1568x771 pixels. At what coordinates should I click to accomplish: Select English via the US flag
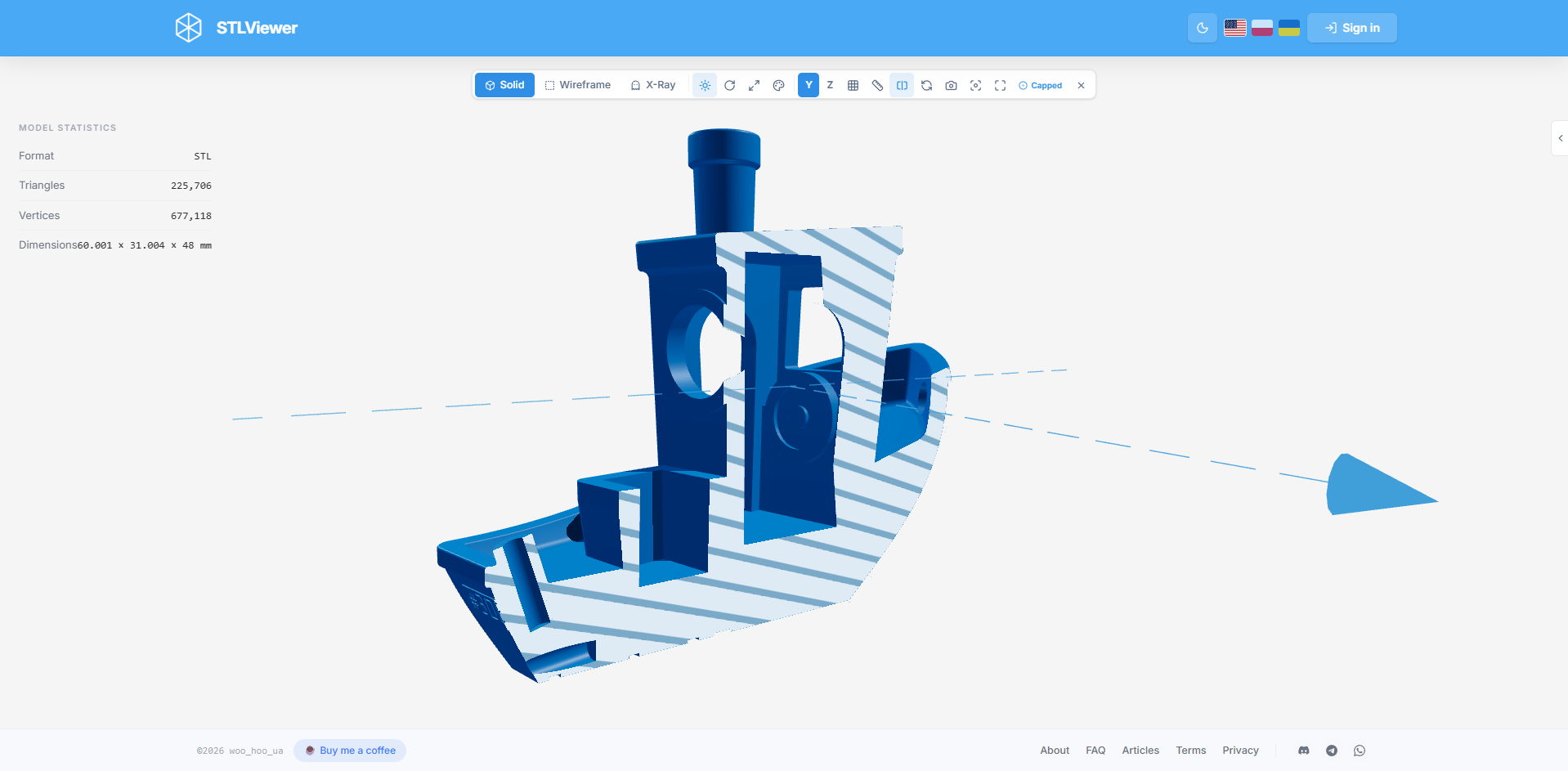[1235, 28]
